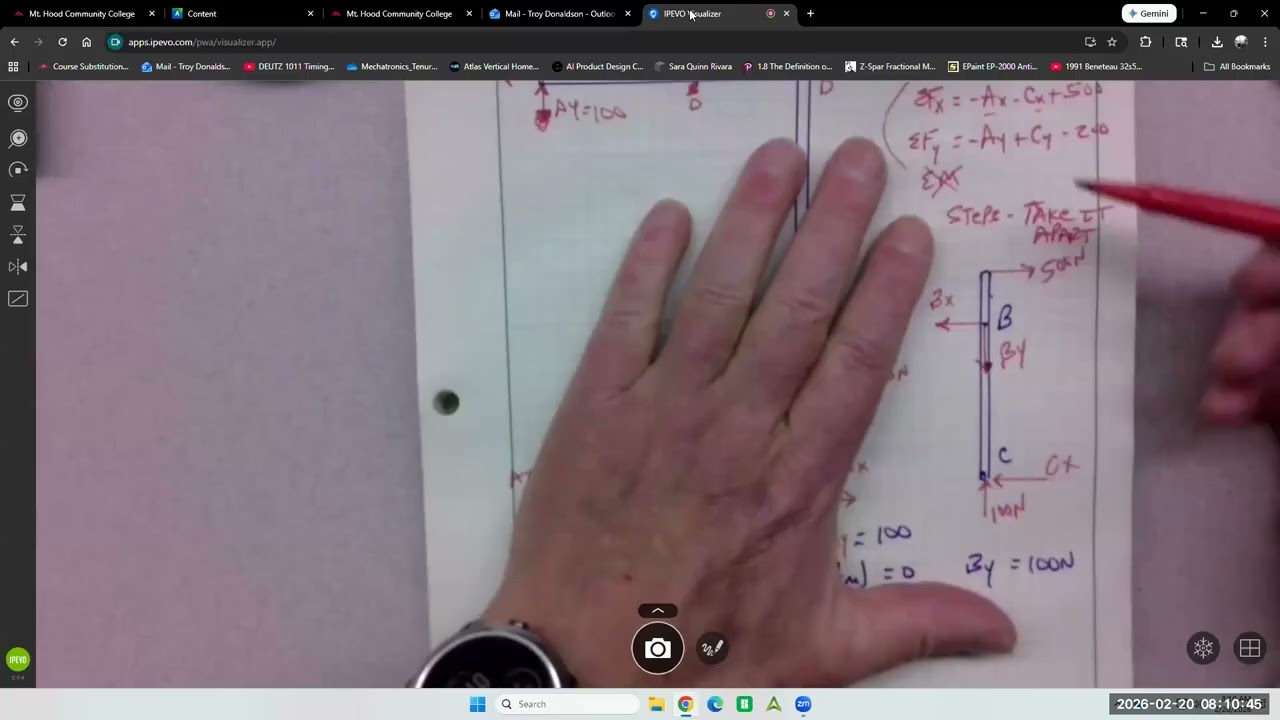Image resolution: width=1280 pixels, height=720 pixels.
Task: Go back using browser back arrow
Action: (14, 42)
